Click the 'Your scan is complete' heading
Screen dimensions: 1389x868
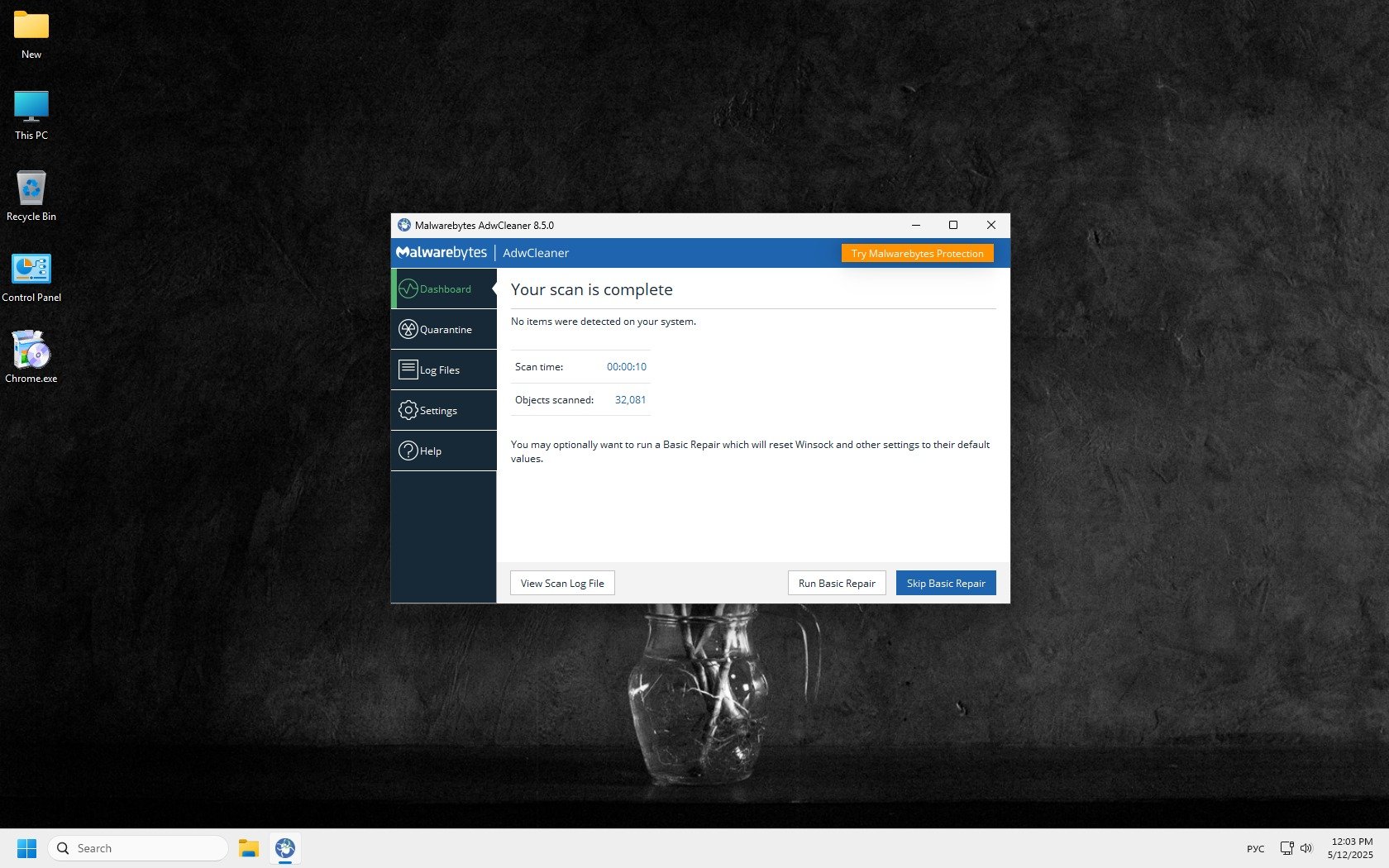click(592, 289)
